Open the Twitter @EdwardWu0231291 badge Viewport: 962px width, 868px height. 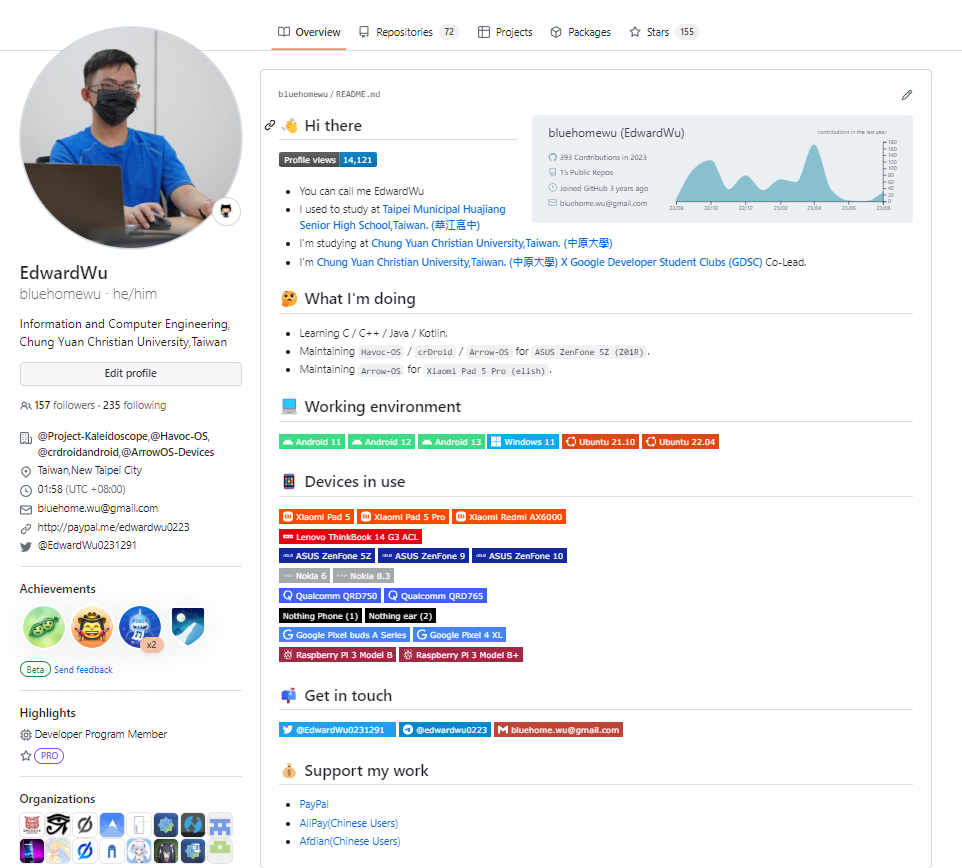click(337, 730)
